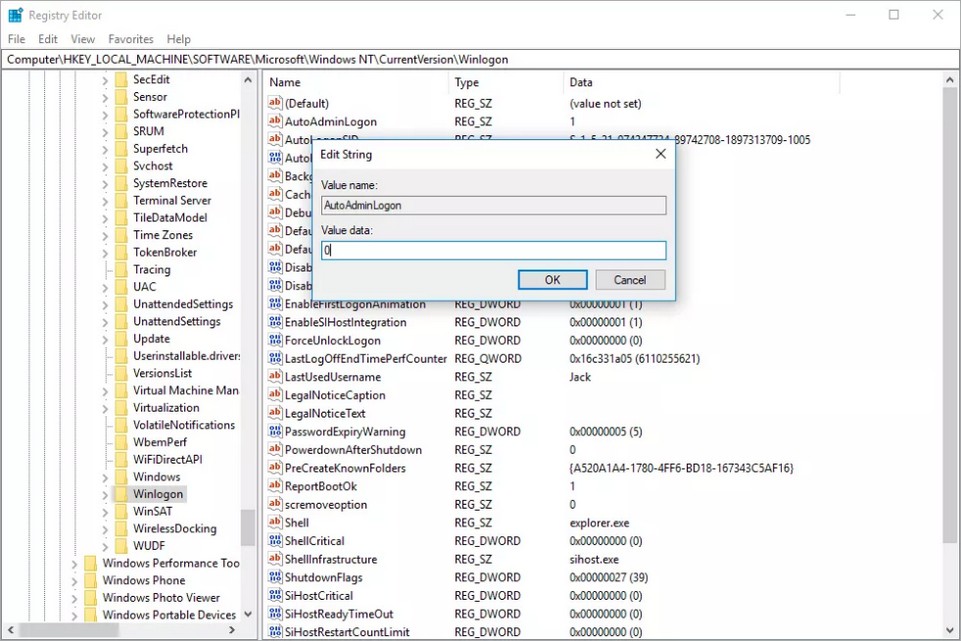961x641 pixels.
Task: Open the View menu
Action: point(83,39)
